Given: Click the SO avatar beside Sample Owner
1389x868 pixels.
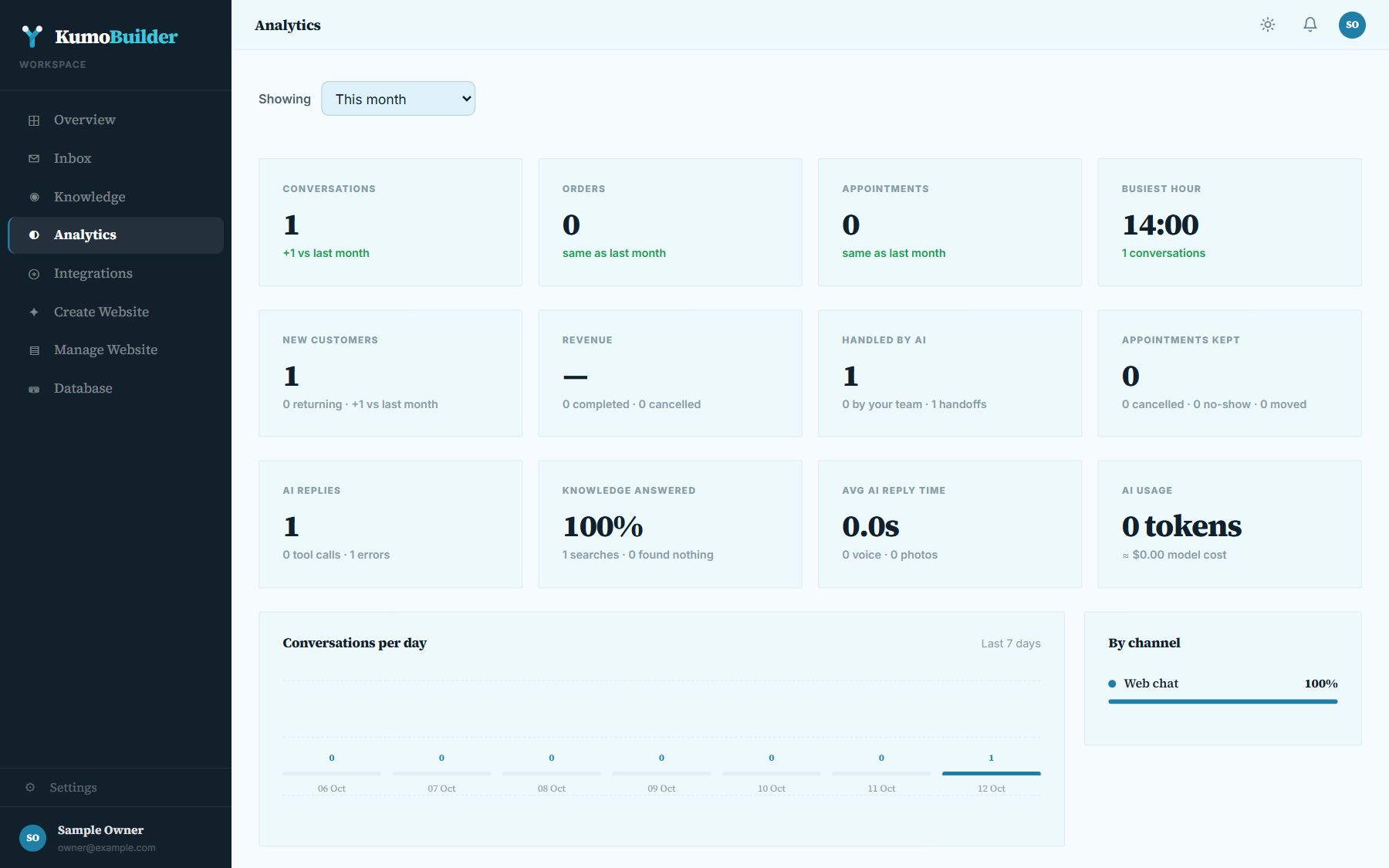Looking at the screenshot, I should click(32, 838).
